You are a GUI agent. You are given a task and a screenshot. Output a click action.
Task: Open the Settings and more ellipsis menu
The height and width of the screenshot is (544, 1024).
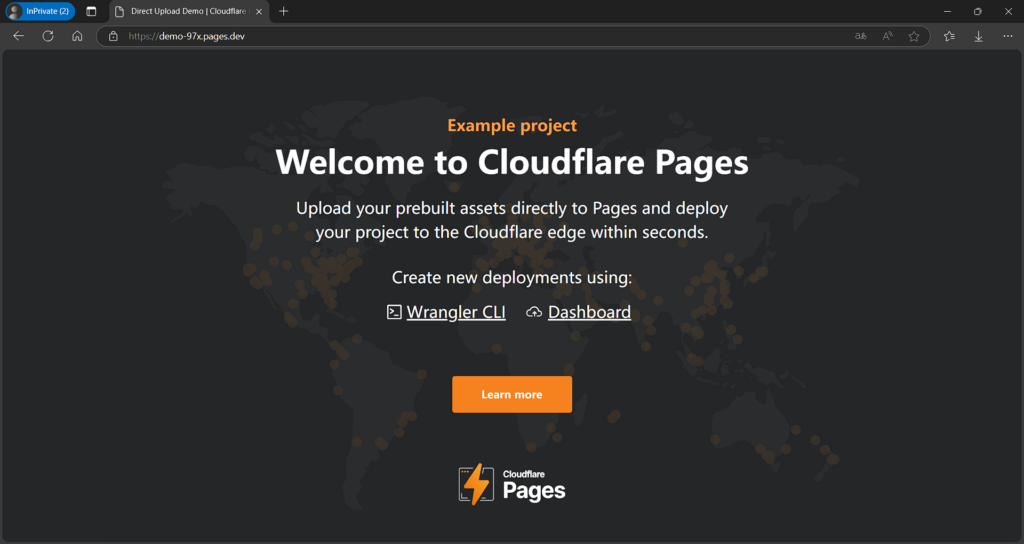point(1008,36)
